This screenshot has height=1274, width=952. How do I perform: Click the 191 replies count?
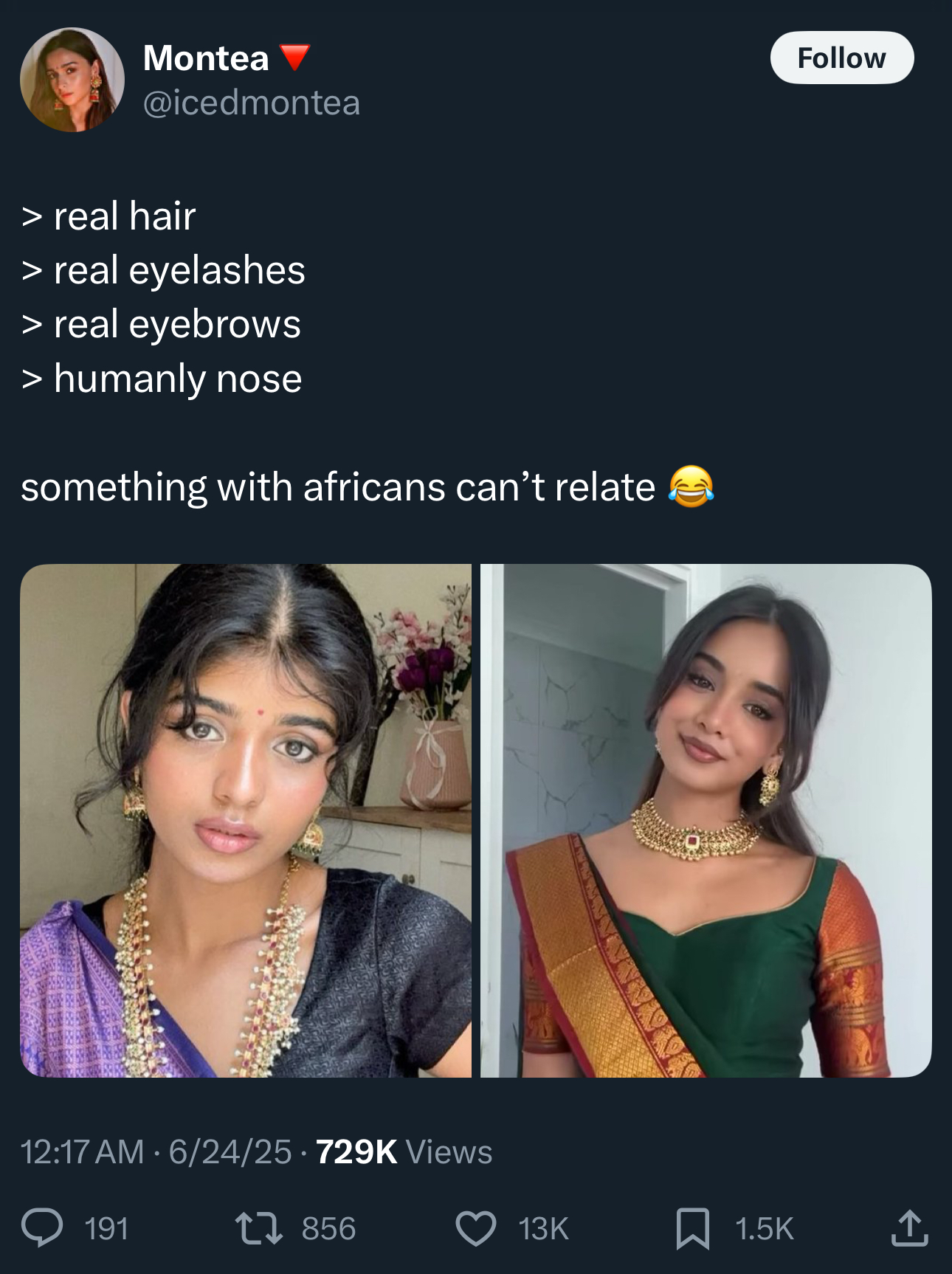[107, 1229]
